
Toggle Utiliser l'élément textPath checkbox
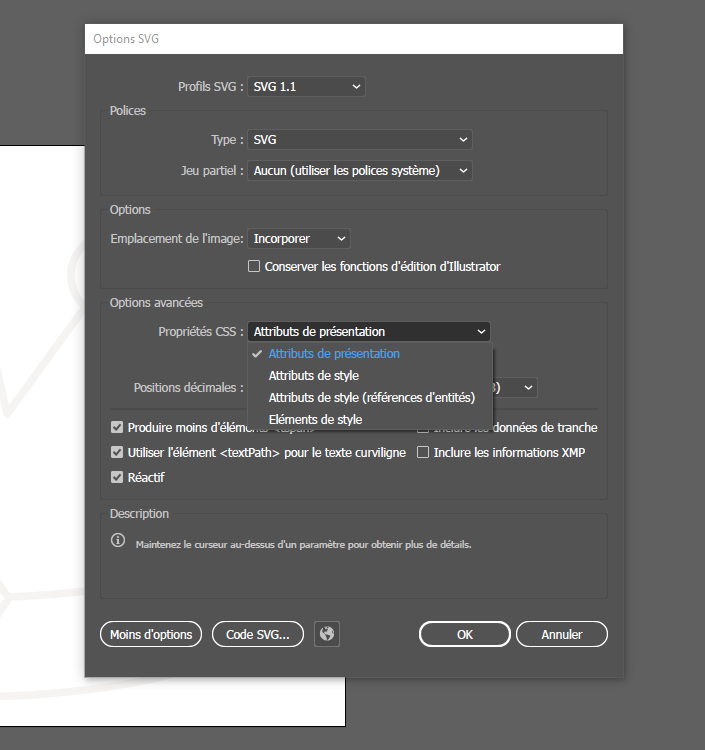118,453
